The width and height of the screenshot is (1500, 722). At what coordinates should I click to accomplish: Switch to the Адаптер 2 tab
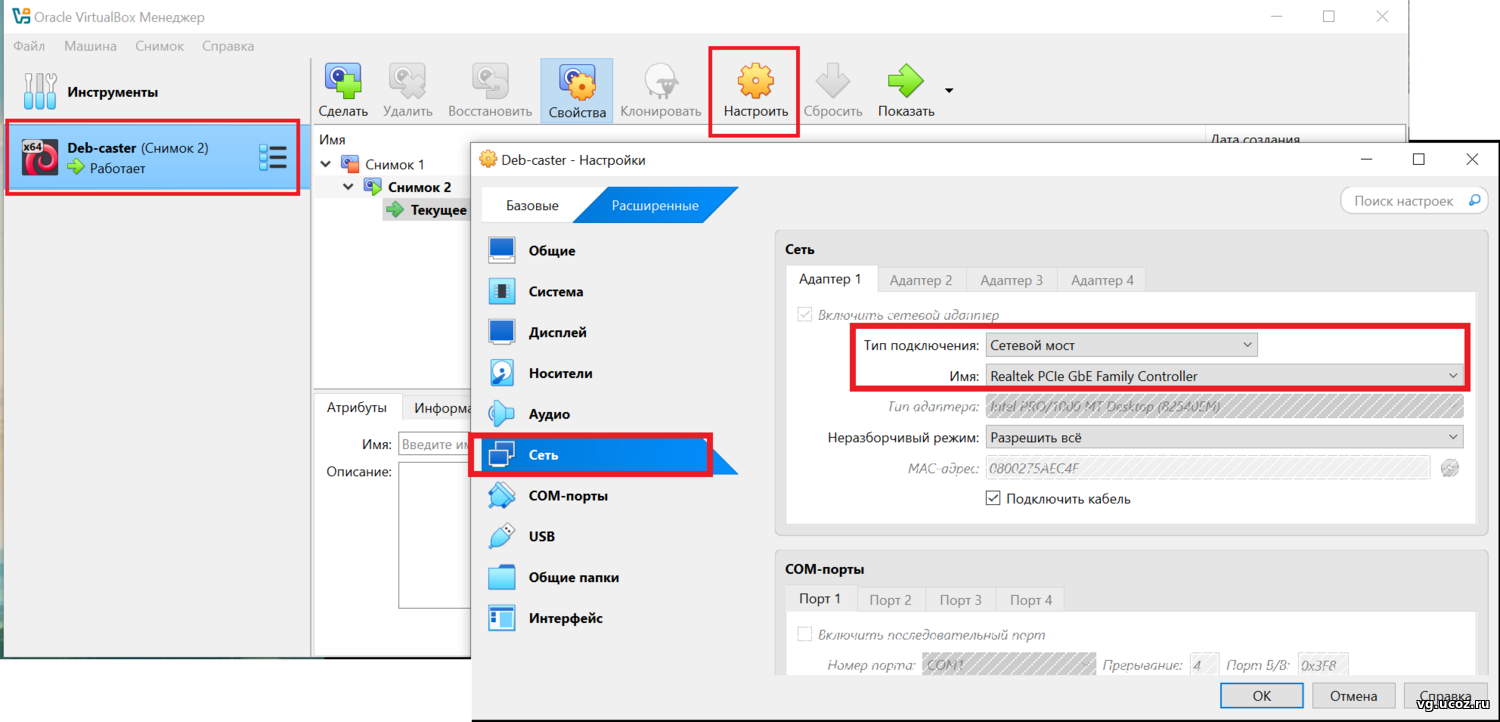tap(920, 280)
